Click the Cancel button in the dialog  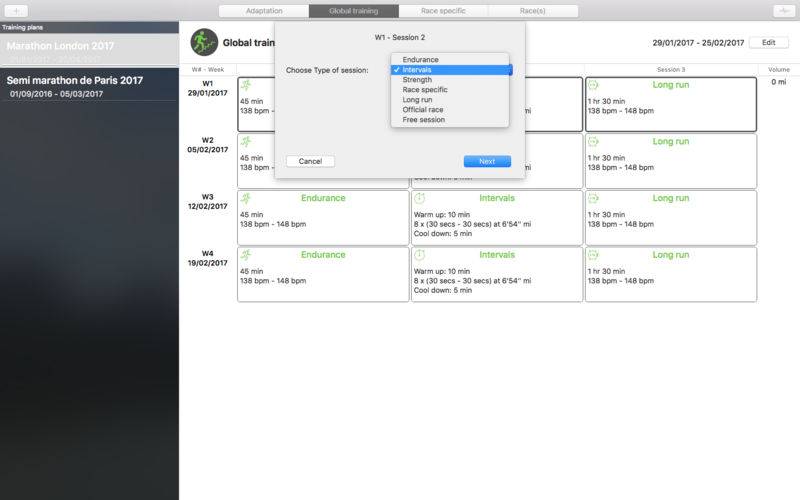pos(310,161)
